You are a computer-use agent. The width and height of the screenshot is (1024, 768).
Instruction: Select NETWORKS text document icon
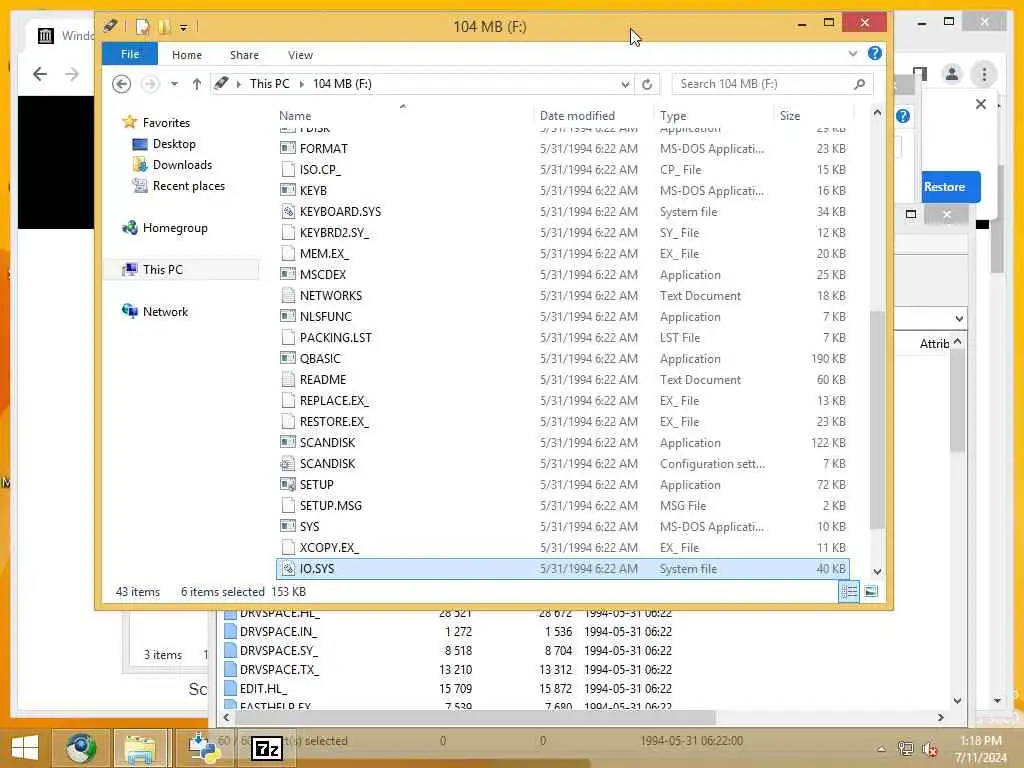[x=288, y=295]
